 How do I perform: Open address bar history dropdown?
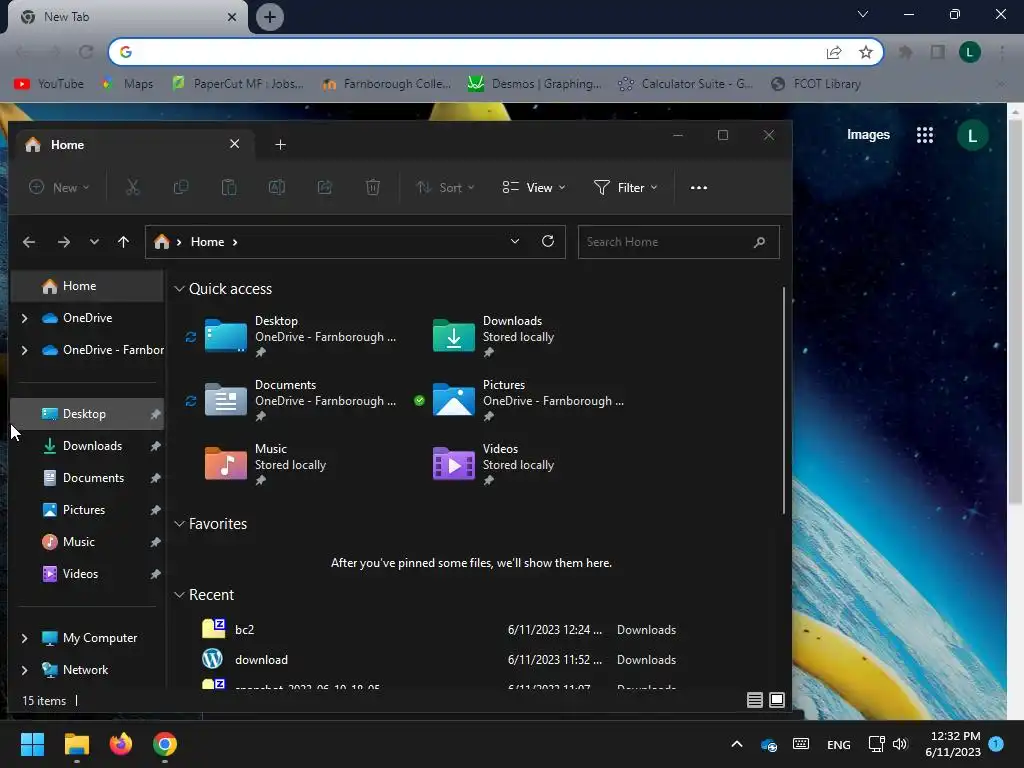tap(515, 241)
